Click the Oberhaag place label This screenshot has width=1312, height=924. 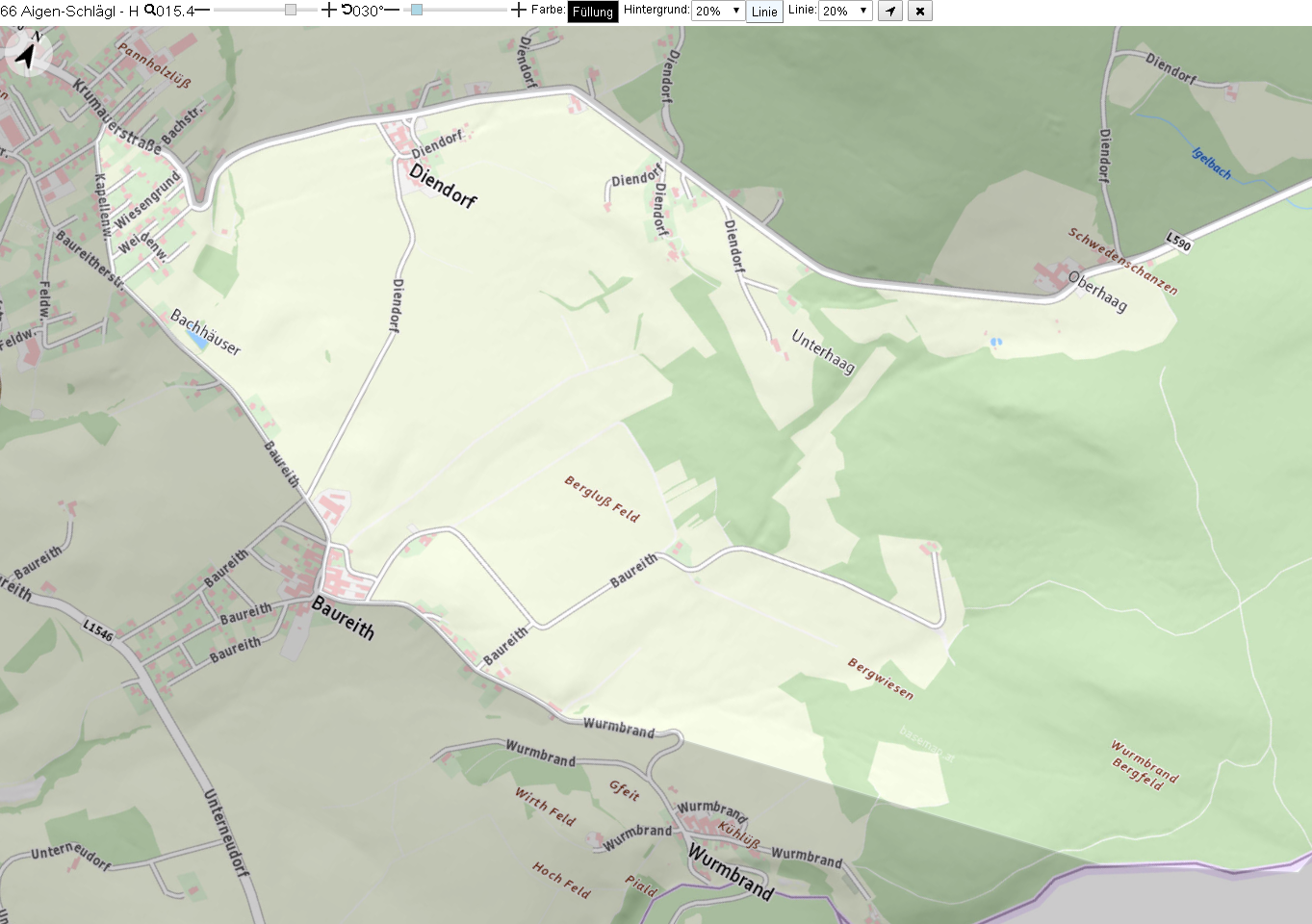(x=1097, y=292)
